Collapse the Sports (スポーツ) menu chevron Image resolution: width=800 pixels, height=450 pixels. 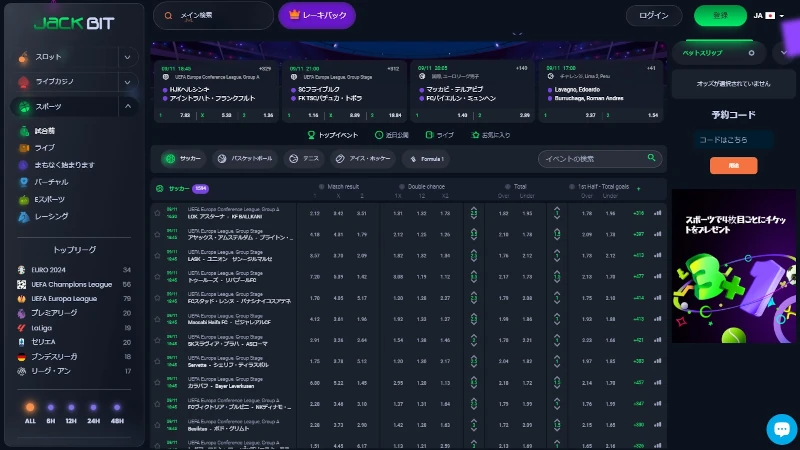[127, 106]
